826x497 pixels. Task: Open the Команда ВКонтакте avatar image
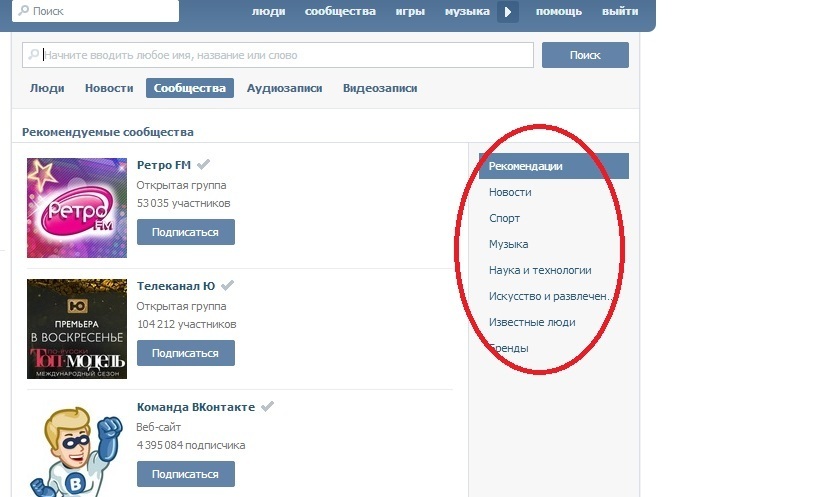pos(77,449)
